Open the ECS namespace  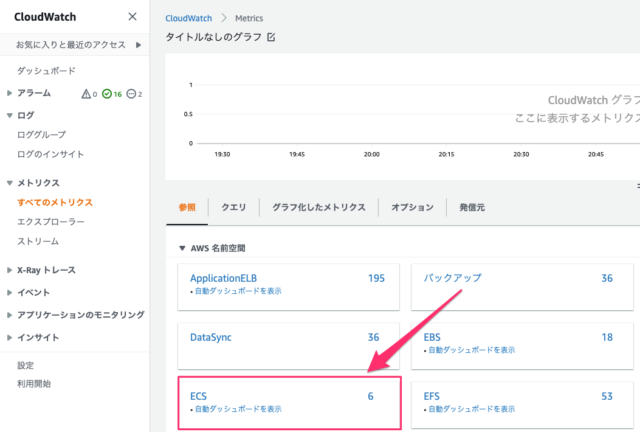pyautogui.click(x=198, y=396)
